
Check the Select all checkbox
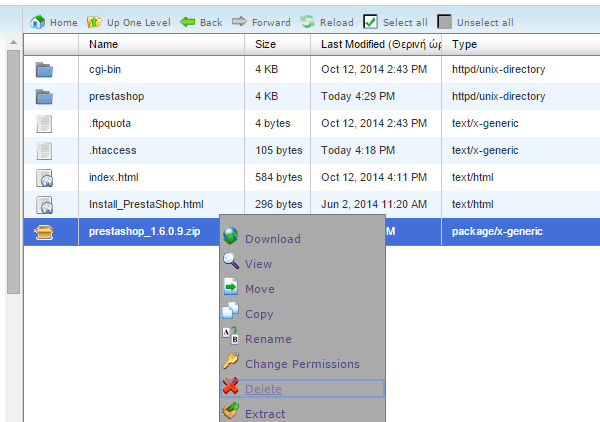371,22
